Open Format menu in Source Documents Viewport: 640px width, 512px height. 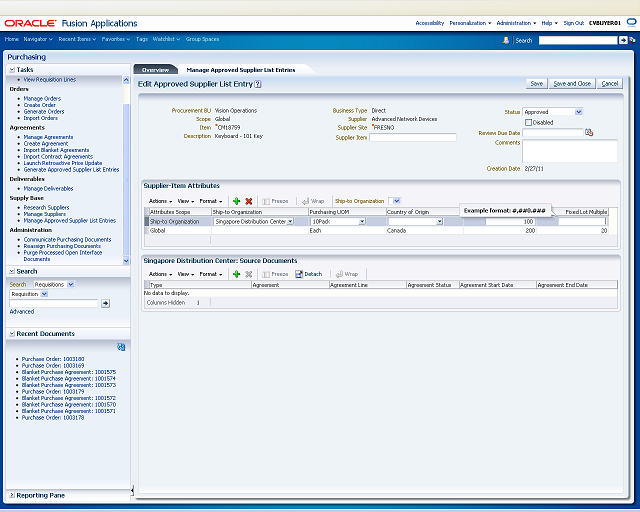211,274
